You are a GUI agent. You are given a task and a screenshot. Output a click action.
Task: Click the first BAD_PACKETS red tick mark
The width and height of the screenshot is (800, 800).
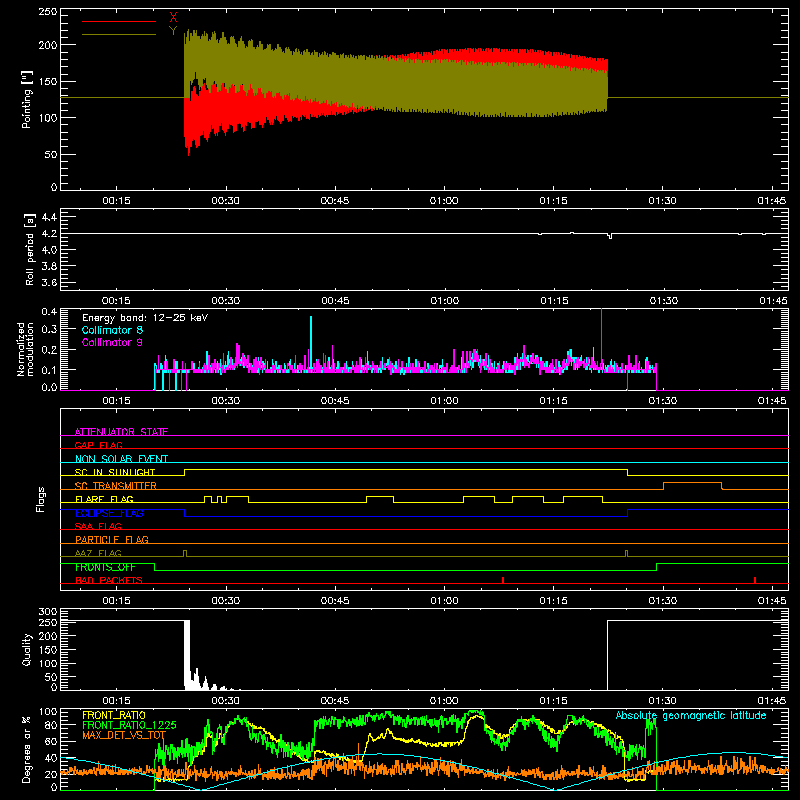click(x=503, y=580)
